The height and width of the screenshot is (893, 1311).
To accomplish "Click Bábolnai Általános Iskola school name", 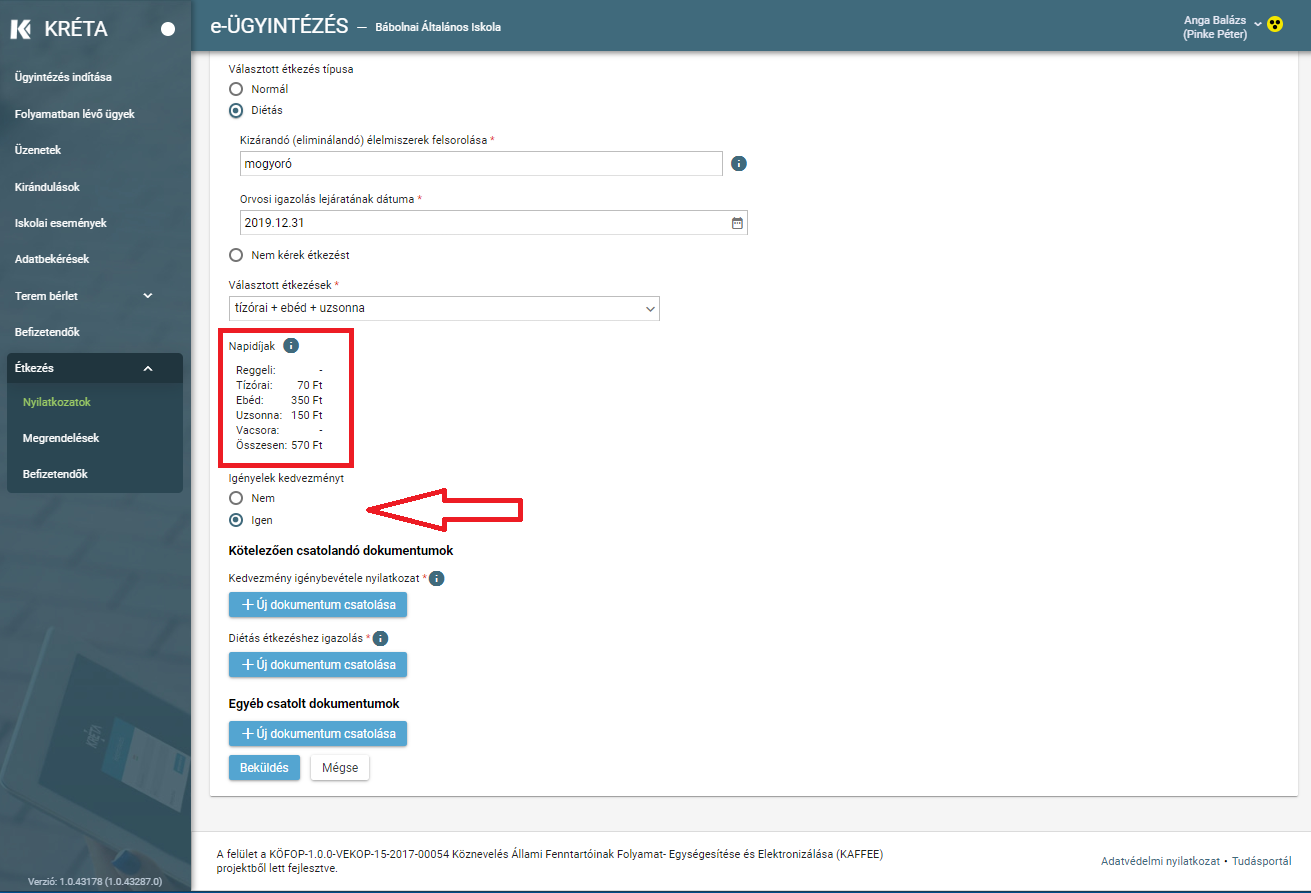I will click(x=438, y=27).
